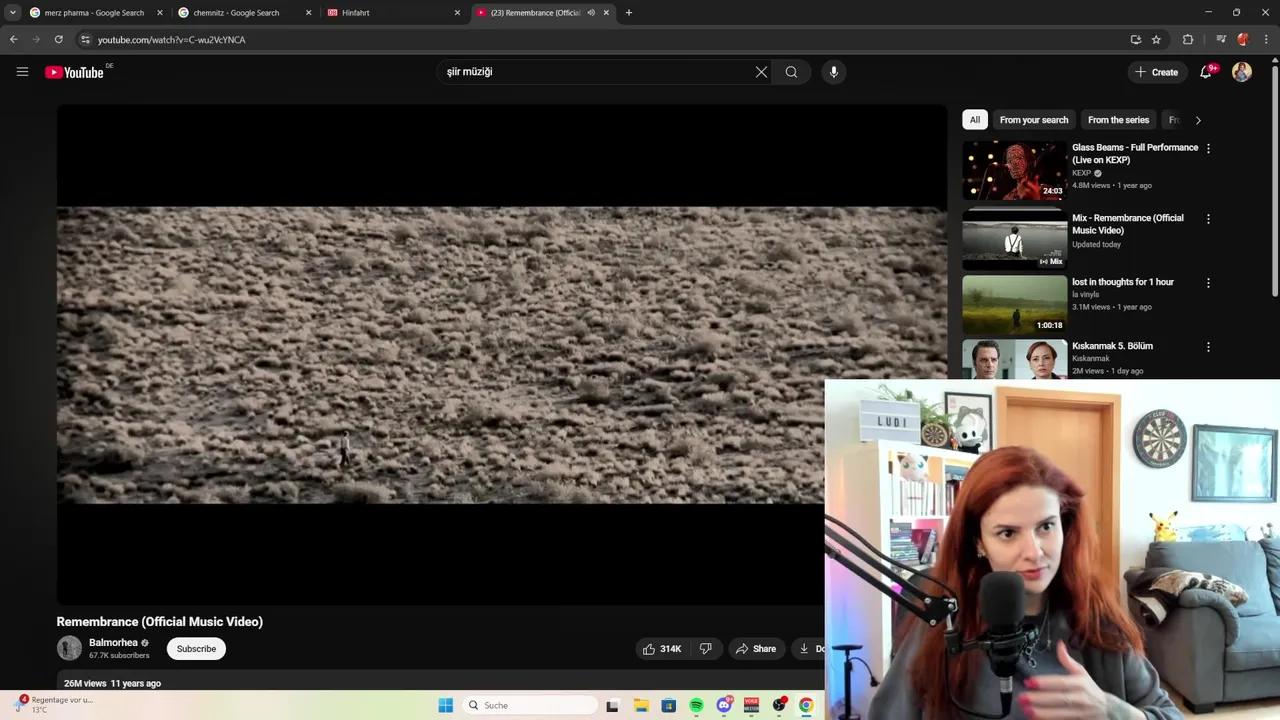
Task: Go to the YouTube home logo
Action: 75,72
